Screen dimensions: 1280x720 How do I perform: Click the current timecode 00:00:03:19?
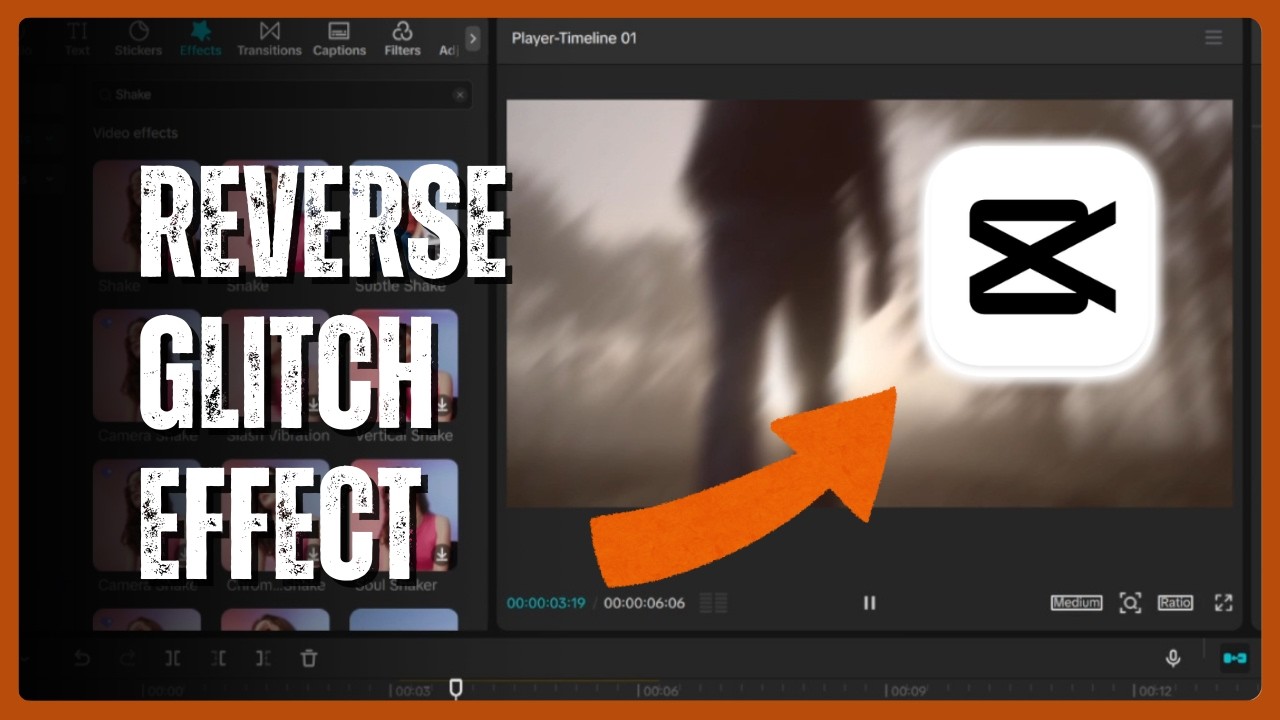click(x=546, y=603)
